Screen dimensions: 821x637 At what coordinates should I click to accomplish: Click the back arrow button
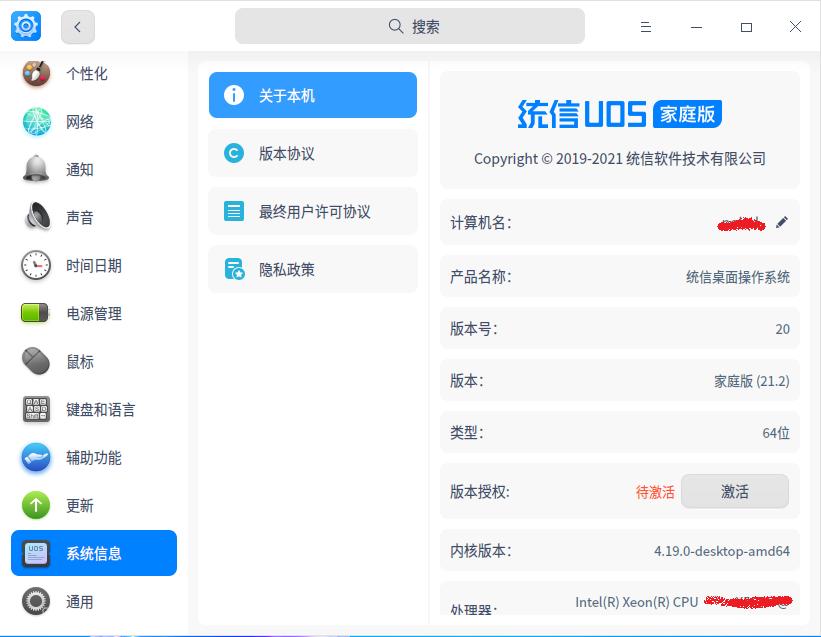pyautogui.click(x=78, y=27)
